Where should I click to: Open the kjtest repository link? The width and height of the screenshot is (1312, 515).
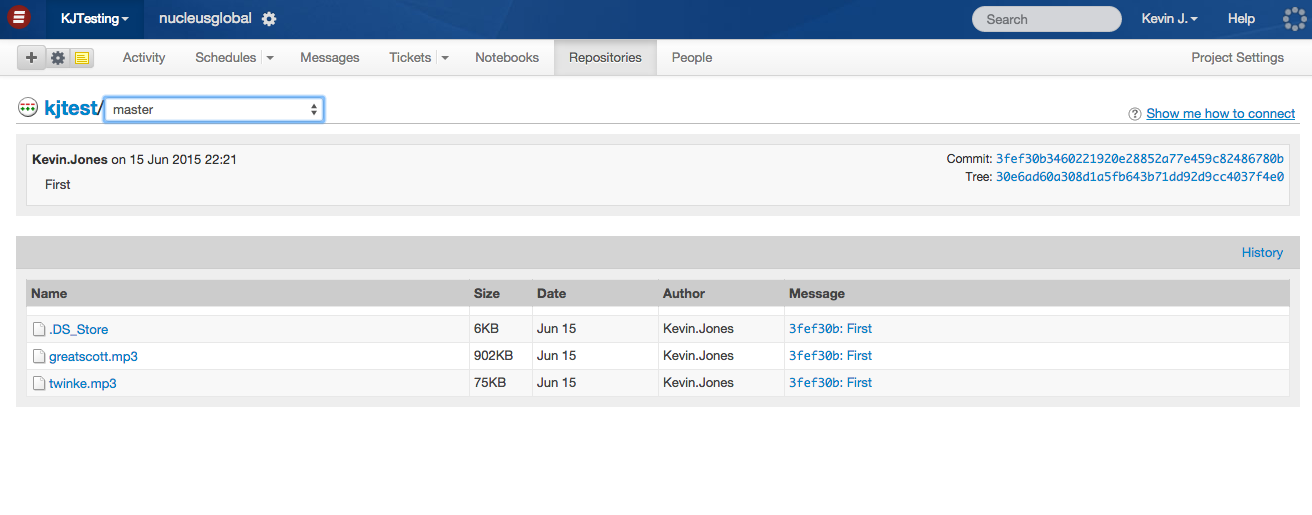70,109
